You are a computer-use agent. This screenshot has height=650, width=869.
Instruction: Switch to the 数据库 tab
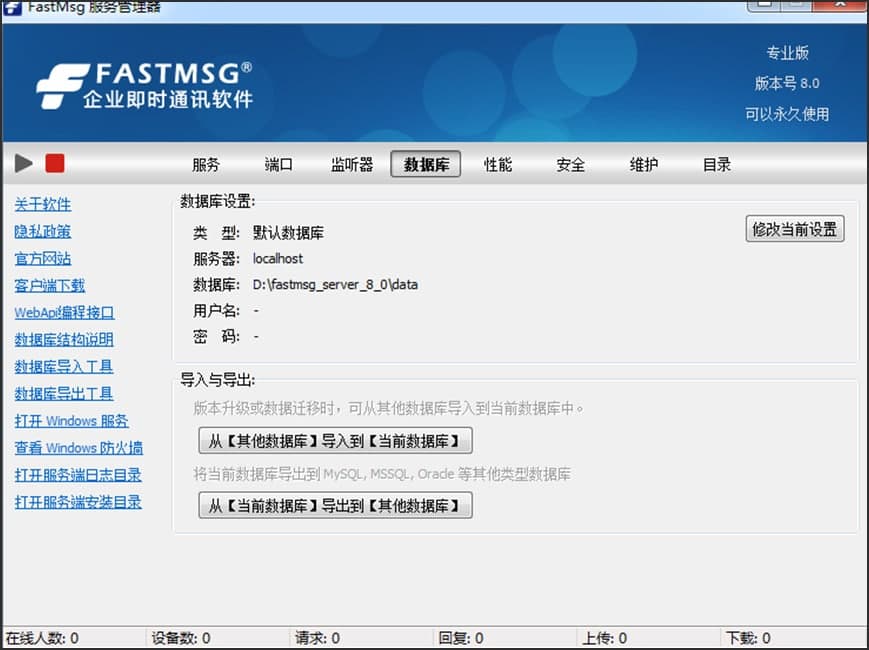coord(425,165)
